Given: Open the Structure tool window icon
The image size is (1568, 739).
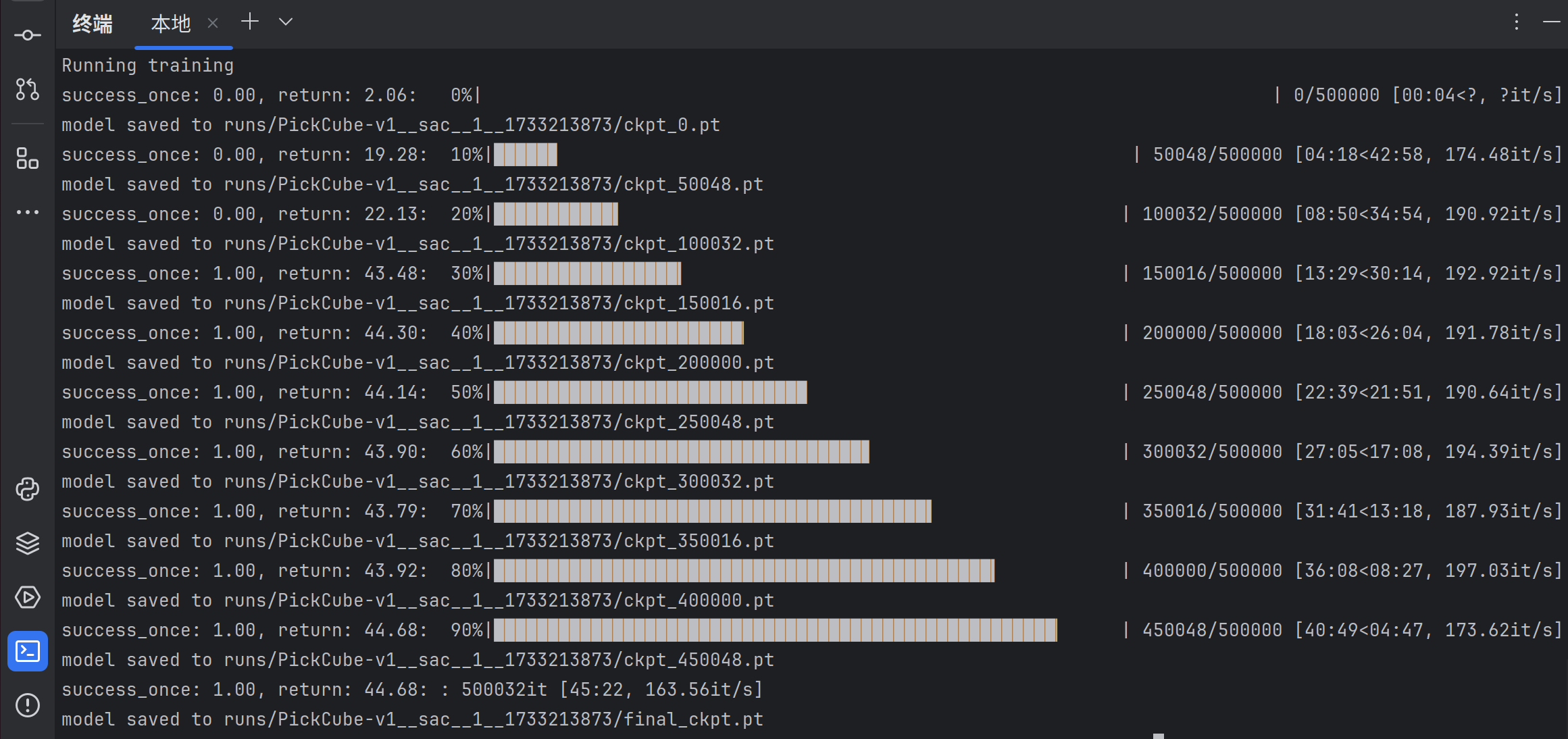Looking at the screenshot, I should [x=27, y=159].
